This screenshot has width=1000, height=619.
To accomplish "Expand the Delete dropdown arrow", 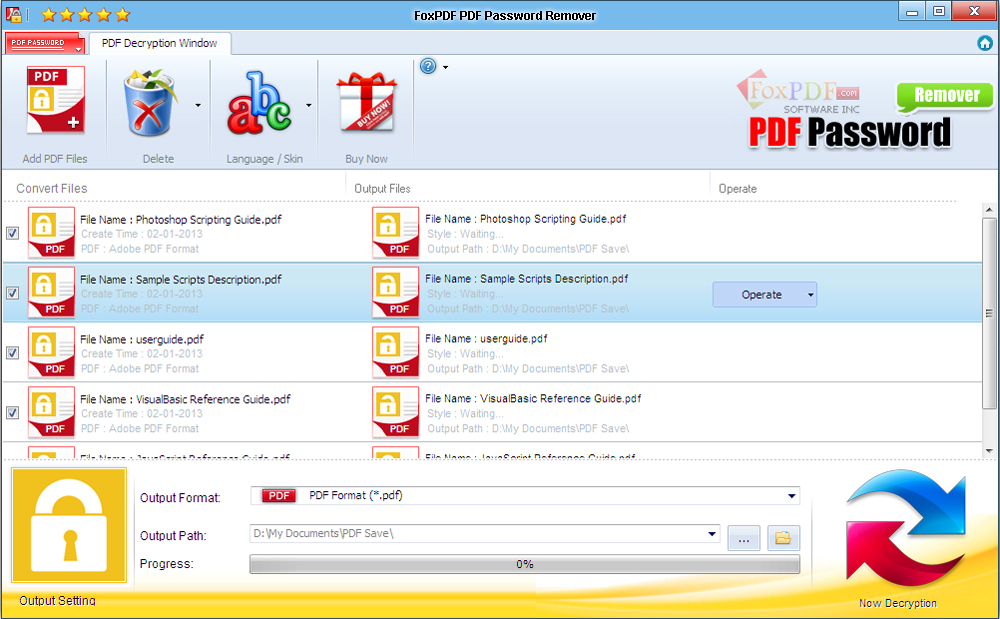I will [198, 105].
